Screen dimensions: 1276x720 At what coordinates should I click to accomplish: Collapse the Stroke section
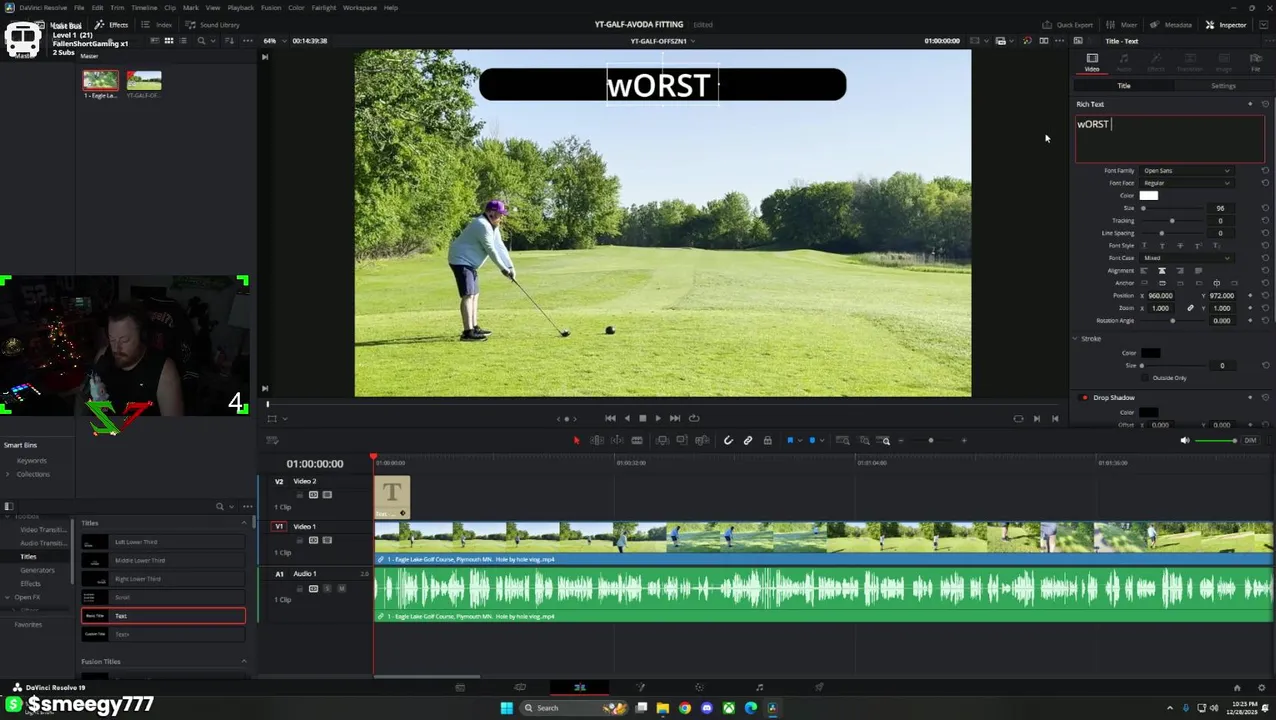[x=1076, y=339]
